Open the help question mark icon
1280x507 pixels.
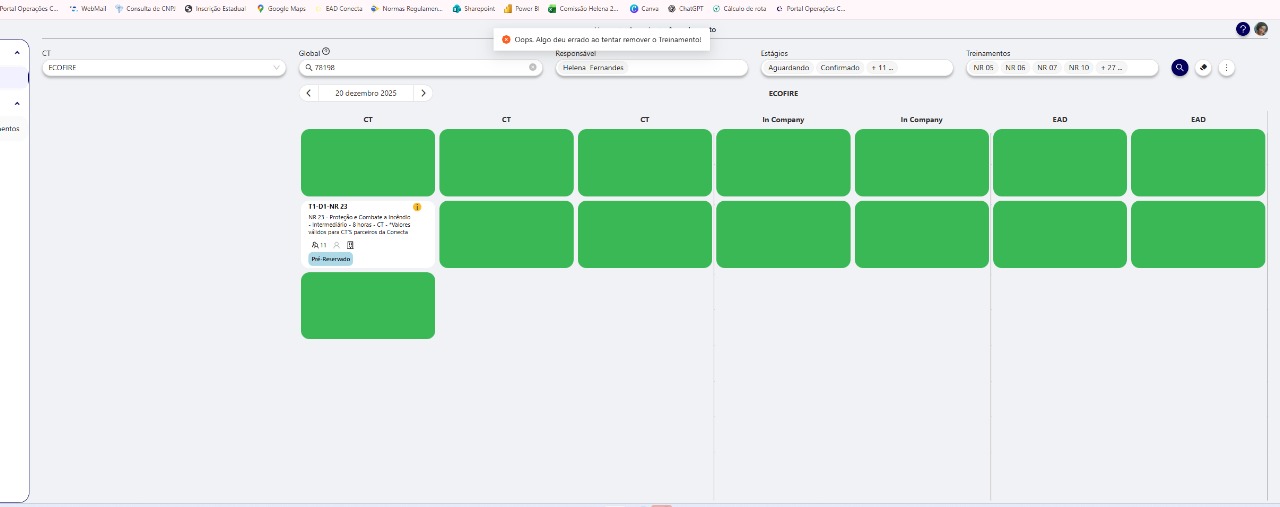(x=1243, y=29)
